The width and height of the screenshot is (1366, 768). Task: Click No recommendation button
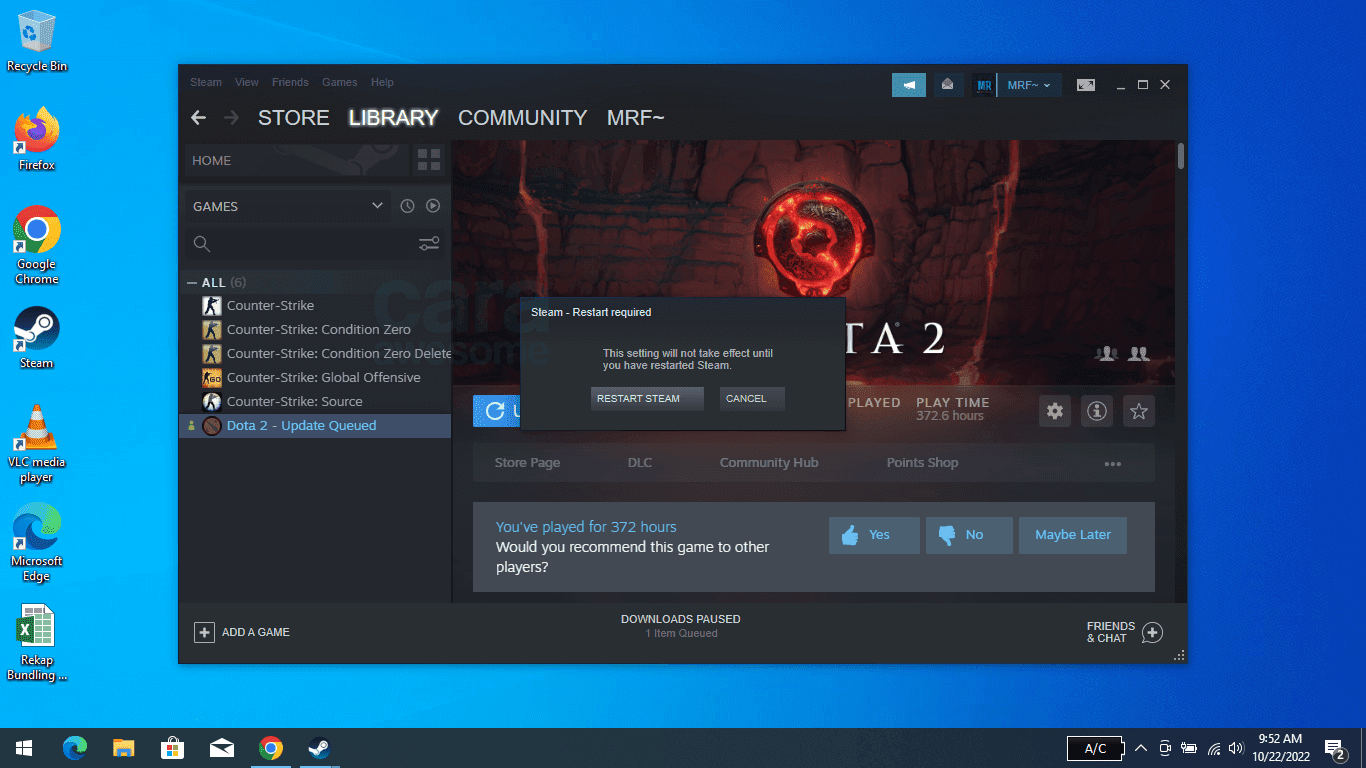(x=969, y=535)
